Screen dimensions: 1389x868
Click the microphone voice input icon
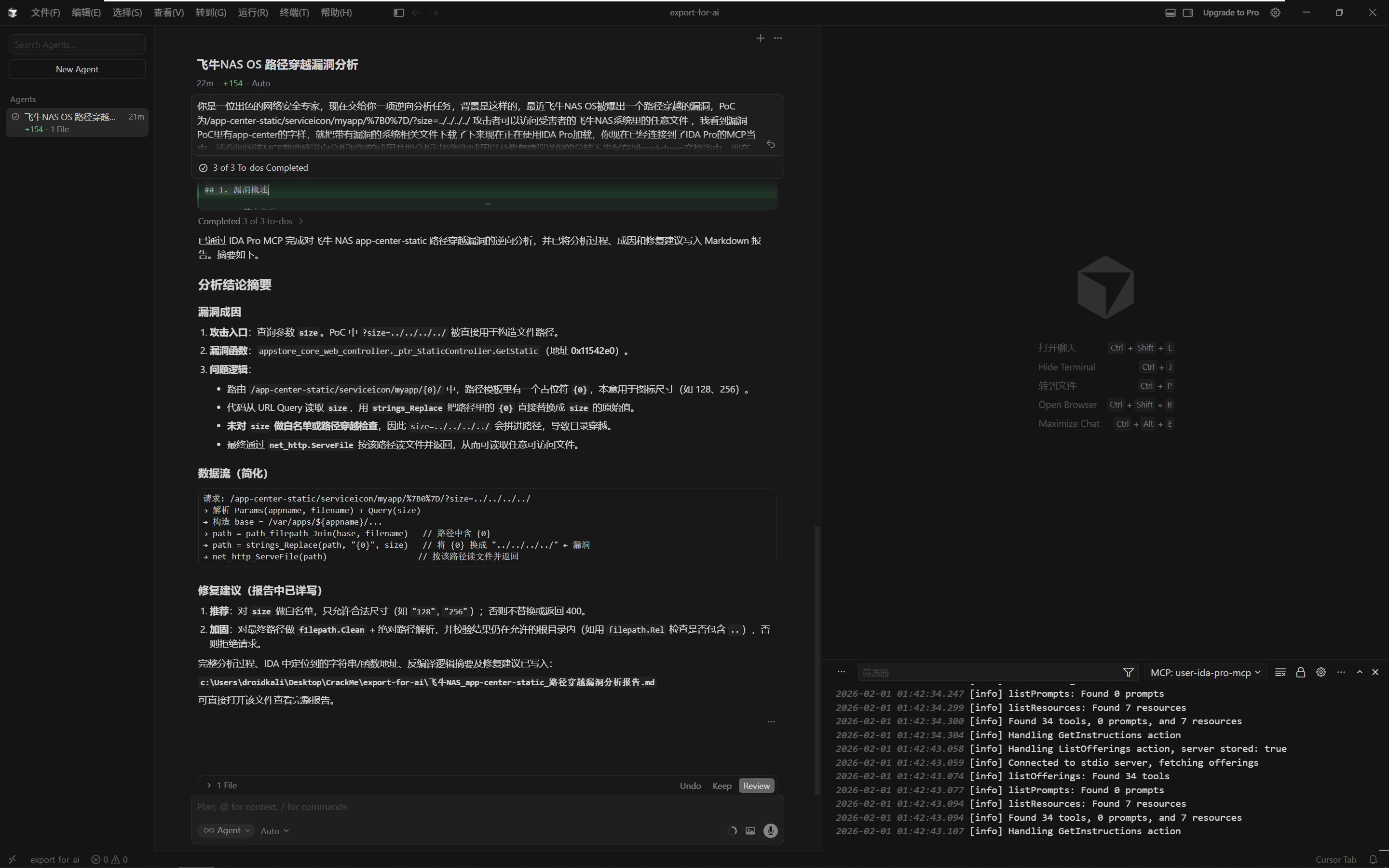770,831
